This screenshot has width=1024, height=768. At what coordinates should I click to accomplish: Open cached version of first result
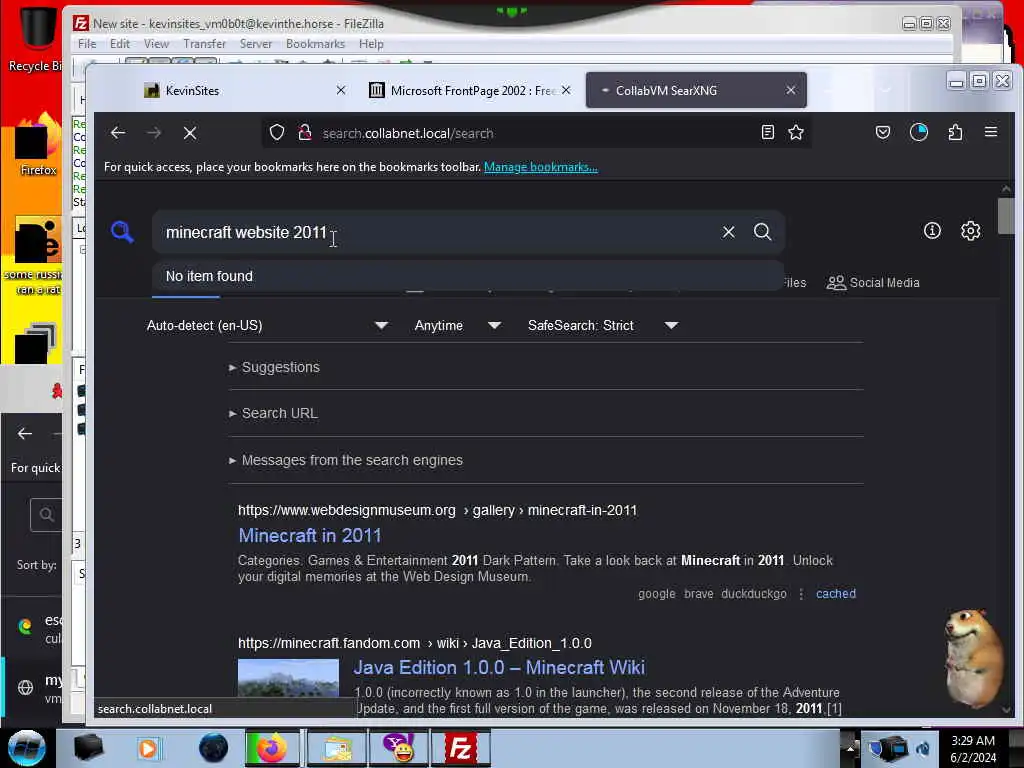pos(835,594)
